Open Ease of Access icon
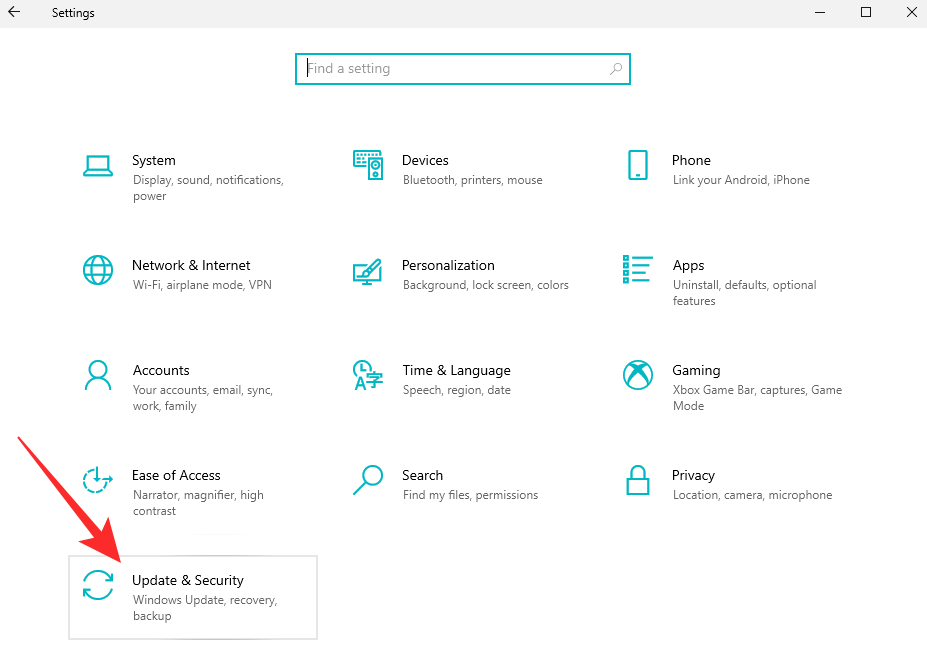Viewport: 927px width, 651px height. point(98,480)
